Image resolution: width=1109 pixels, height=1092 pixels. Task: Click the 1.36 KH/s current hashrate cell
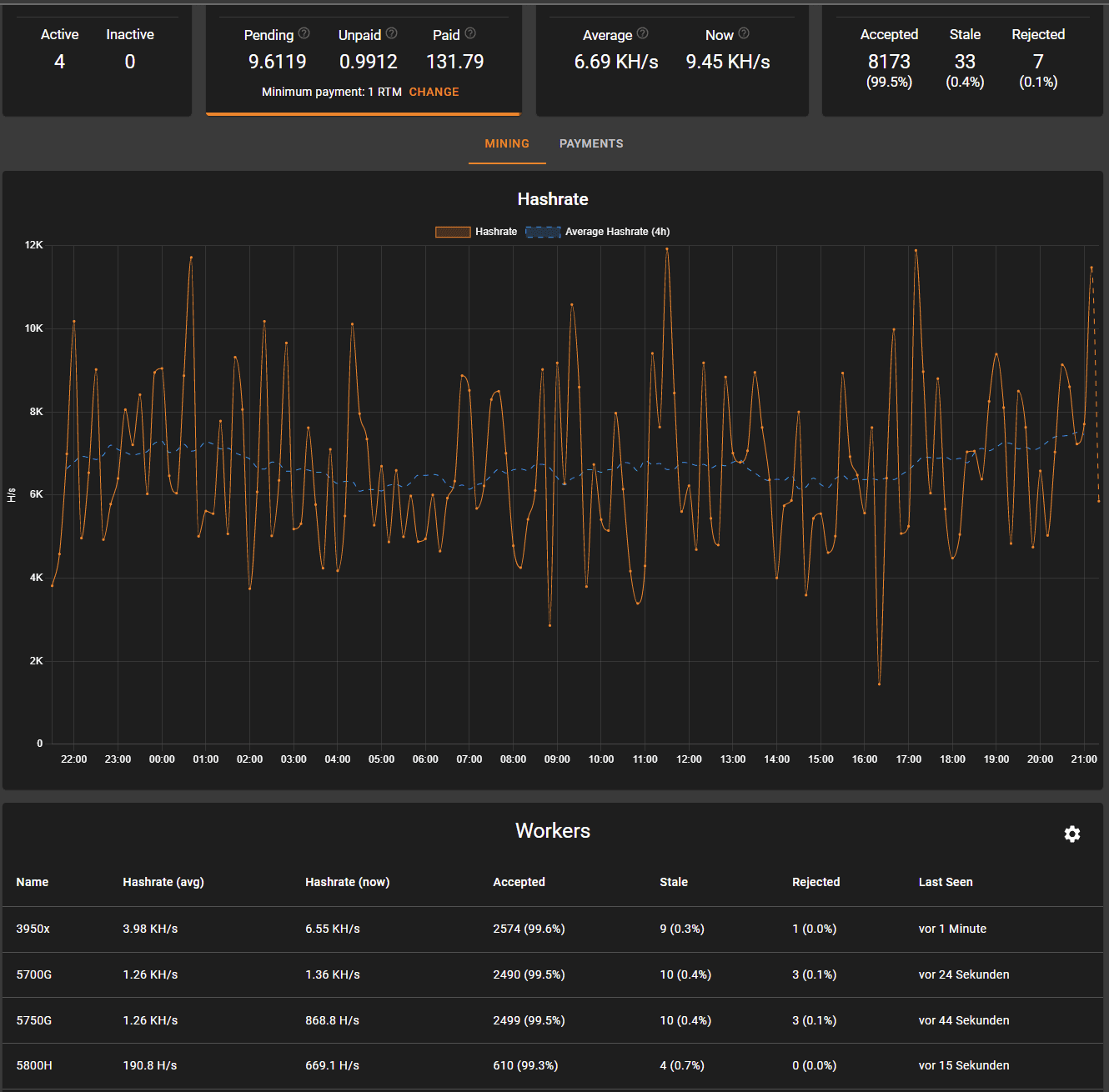333,974
